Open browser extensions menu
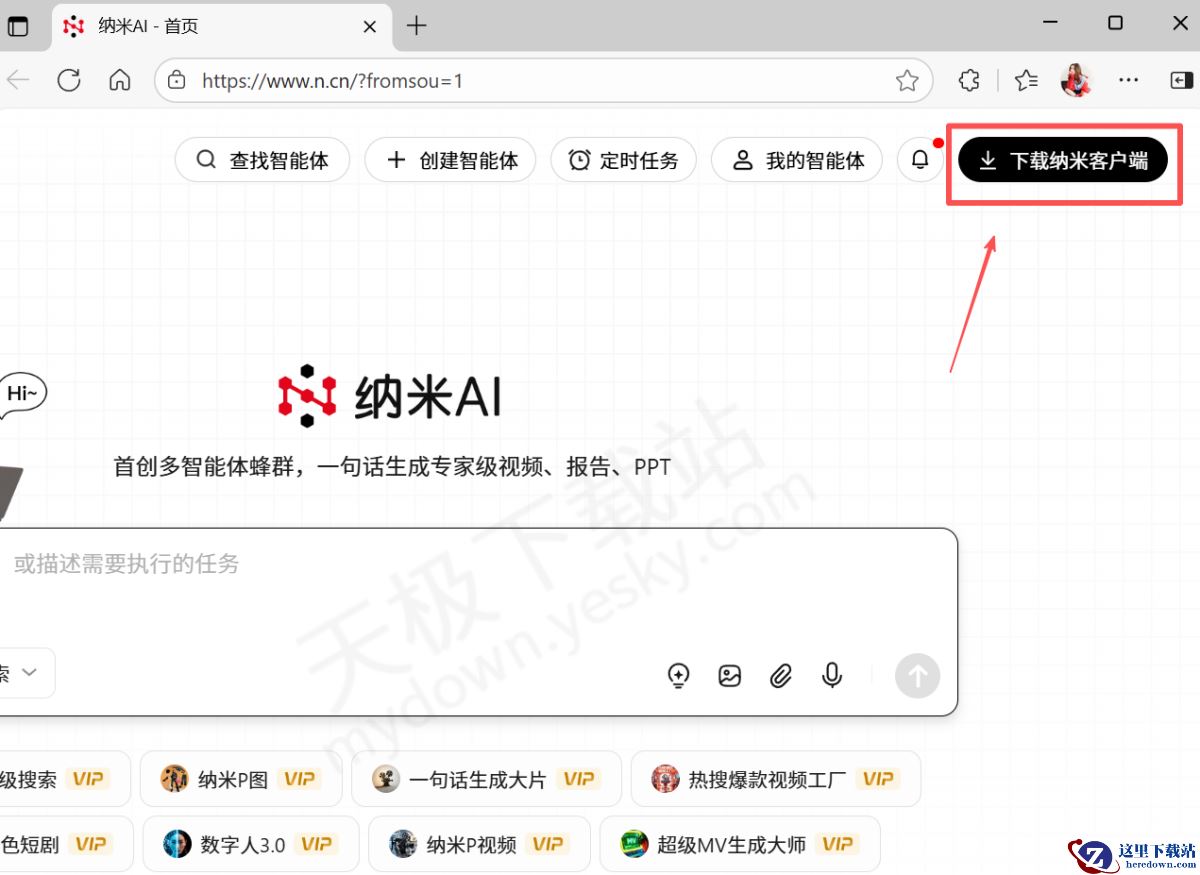 [x=969, y=80]
